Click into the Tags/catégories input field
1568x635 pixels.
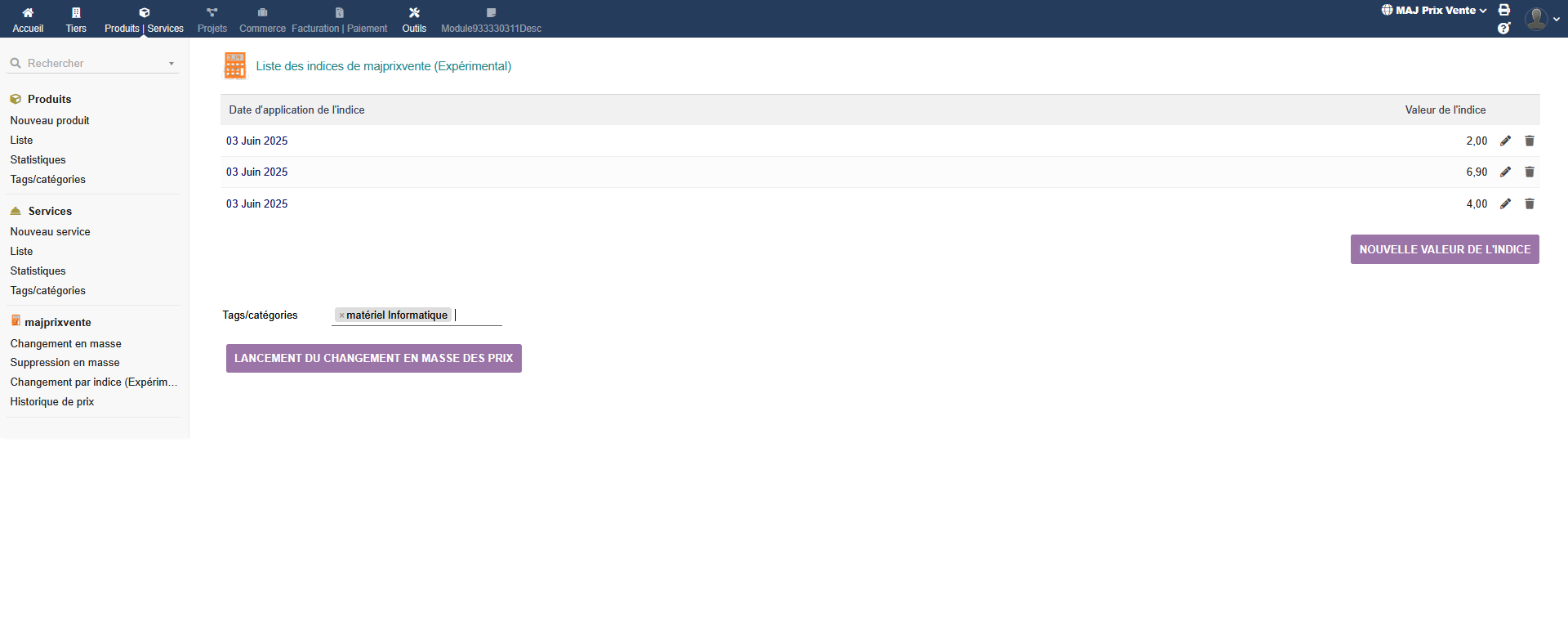(477, 315)
